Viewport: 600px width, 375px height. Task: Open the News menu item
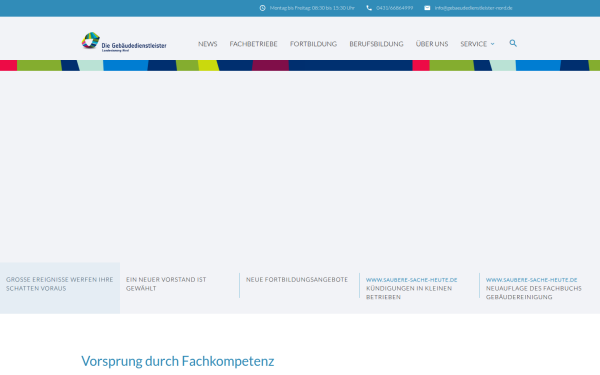click(207, 44)
